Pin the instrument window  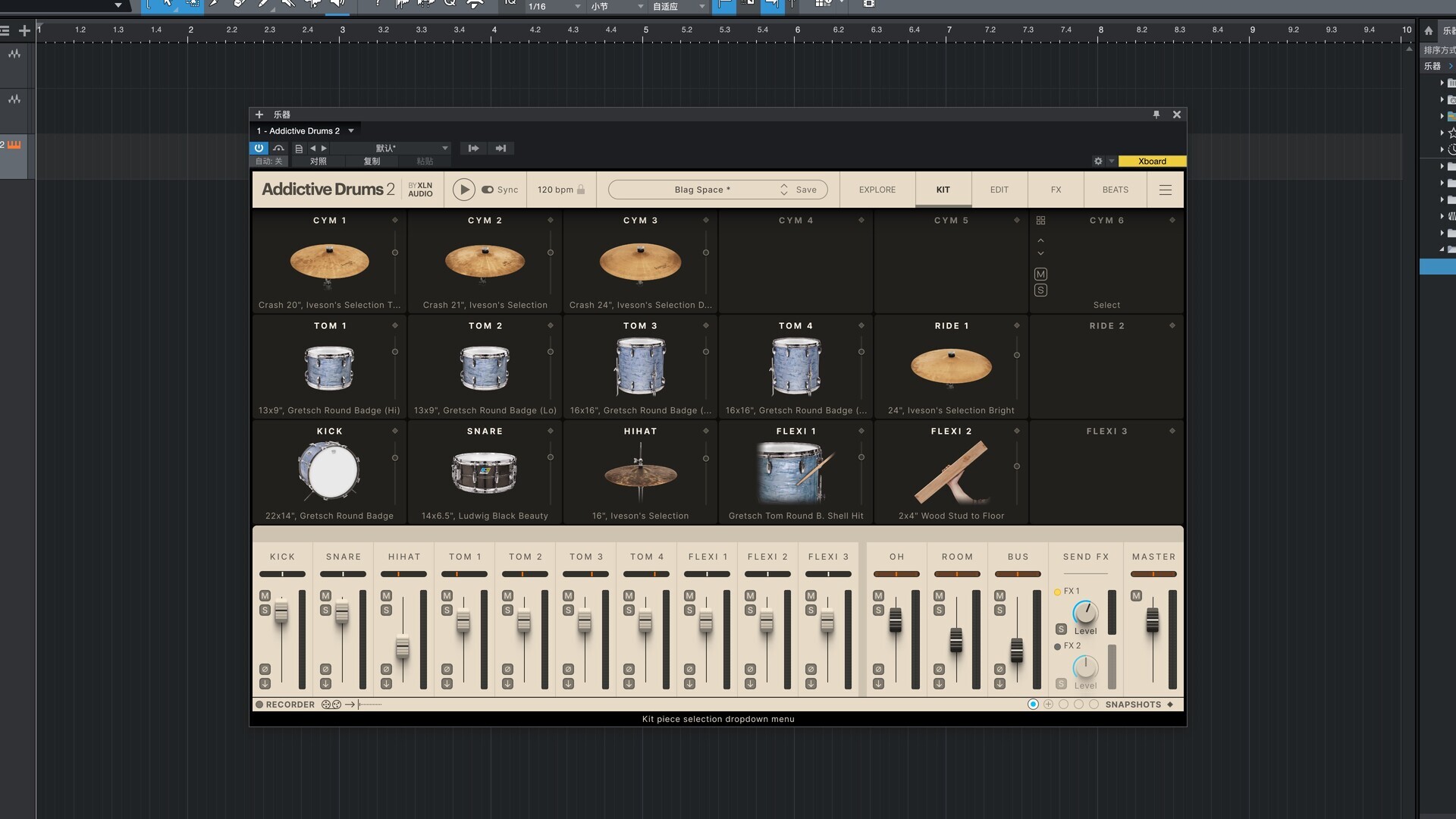1156,115
